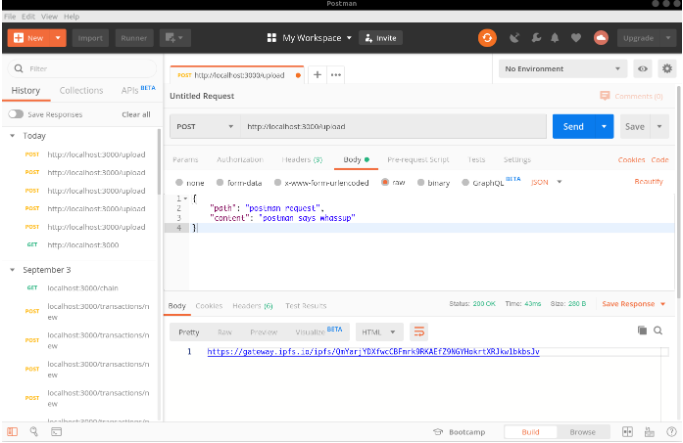Switch to Browse mode in status bar

point(582,432)
